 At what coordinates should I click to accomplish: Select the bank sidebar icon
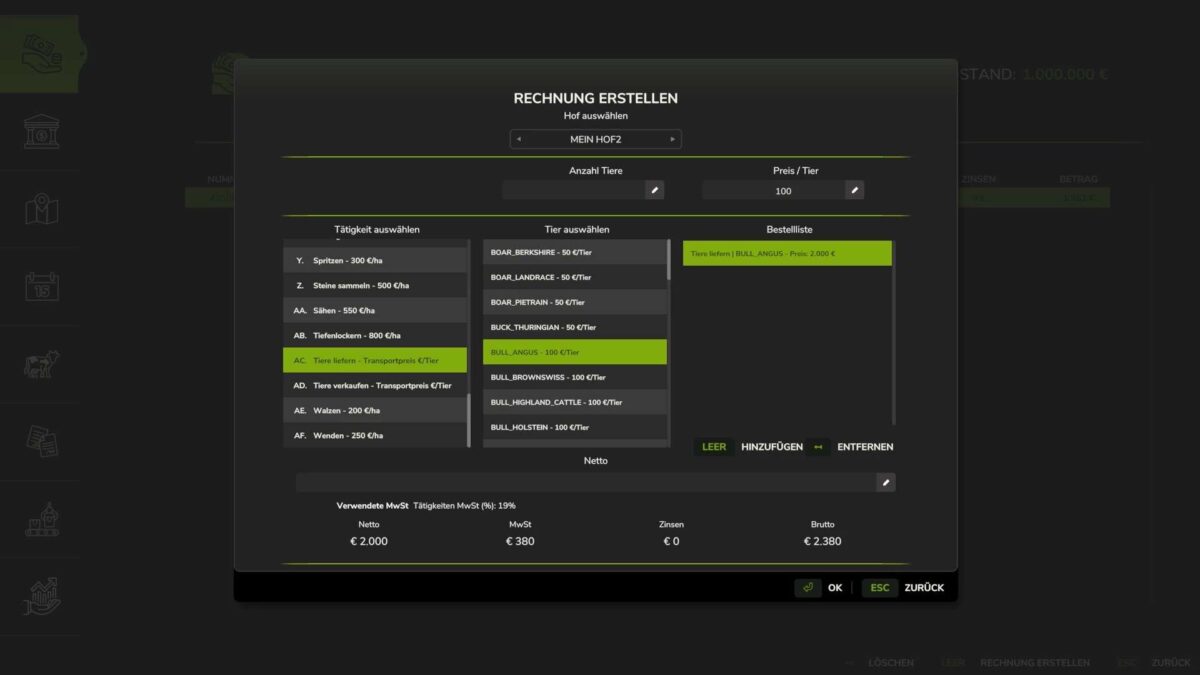click(42, 133)
